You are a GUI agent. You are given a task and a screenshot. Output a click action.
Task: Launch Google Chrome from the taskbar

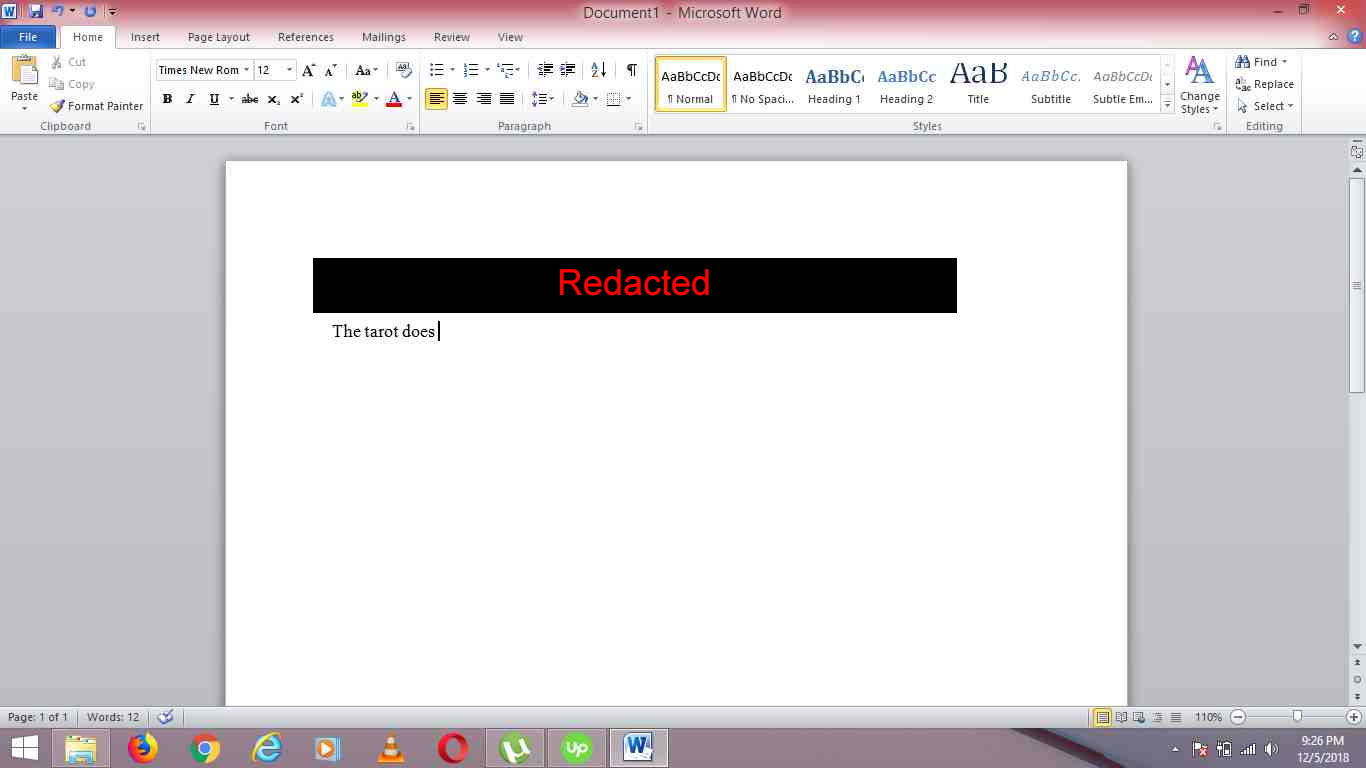(205, 748)
